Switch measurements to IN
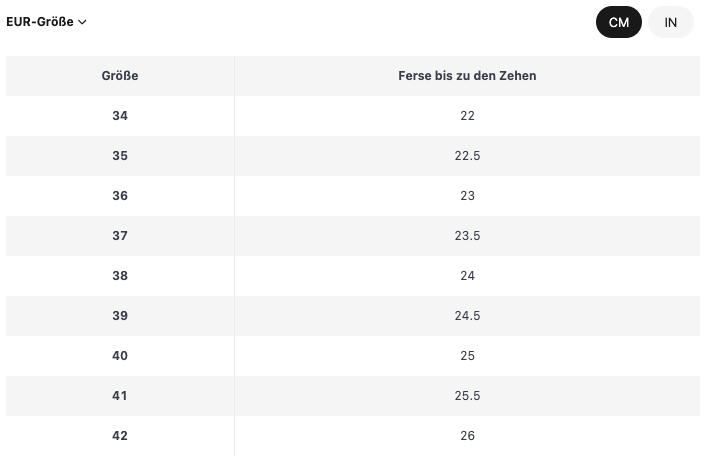Viewport: 710px width, 456px height. point(671,22)
